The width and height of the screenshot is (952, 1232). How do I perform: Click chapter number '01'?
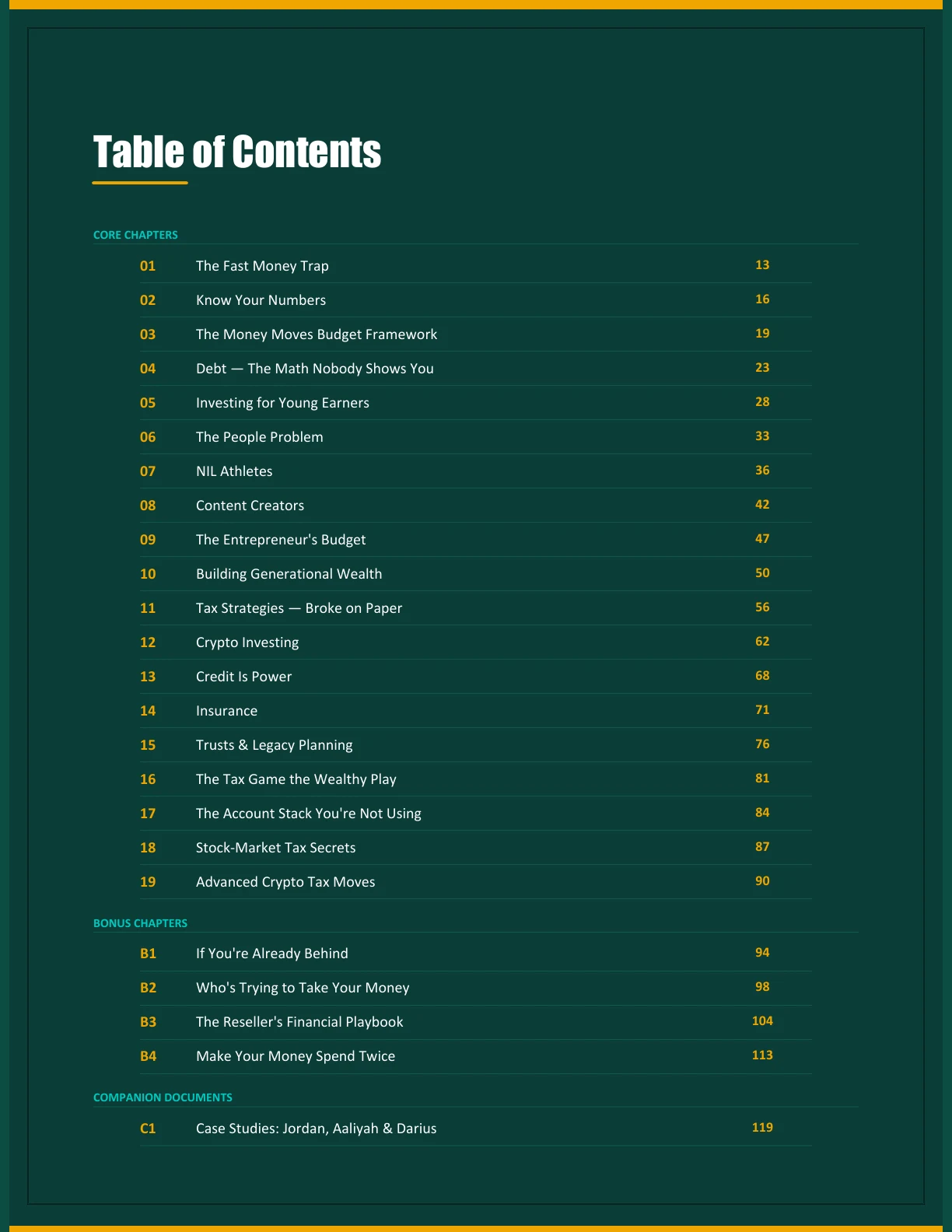(148, 266)
